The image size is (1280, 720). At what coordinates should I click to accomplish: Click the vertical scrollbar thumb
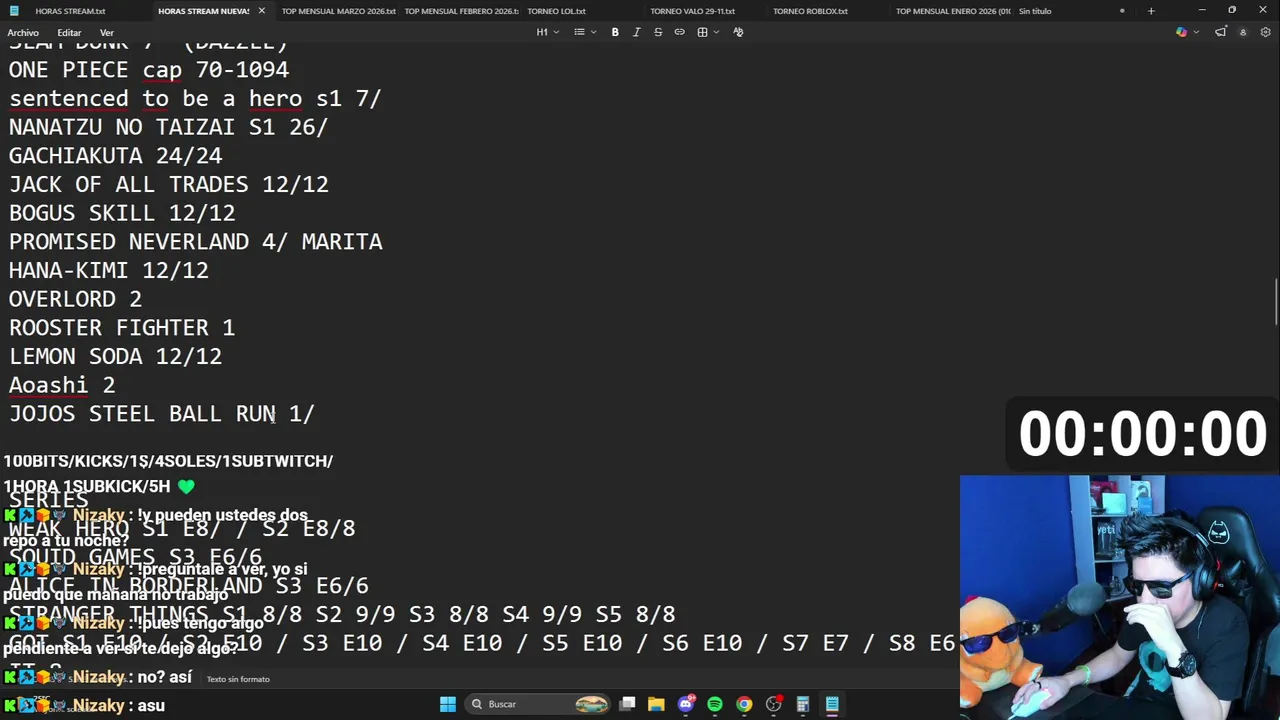1275,300
